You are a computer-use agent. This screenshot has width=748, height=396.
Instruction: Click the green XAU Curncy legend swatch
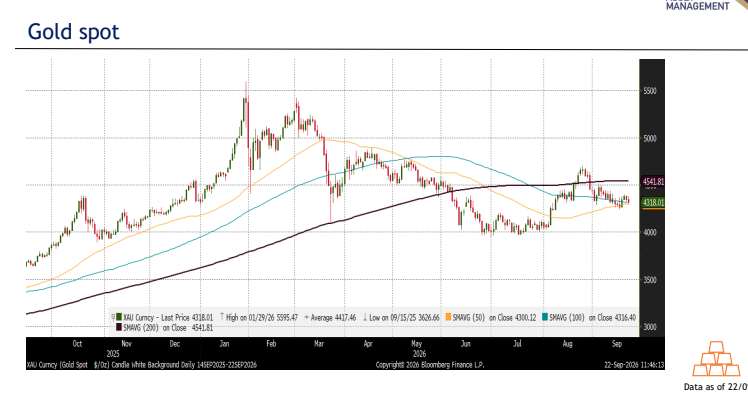click(x=119, y=317)
